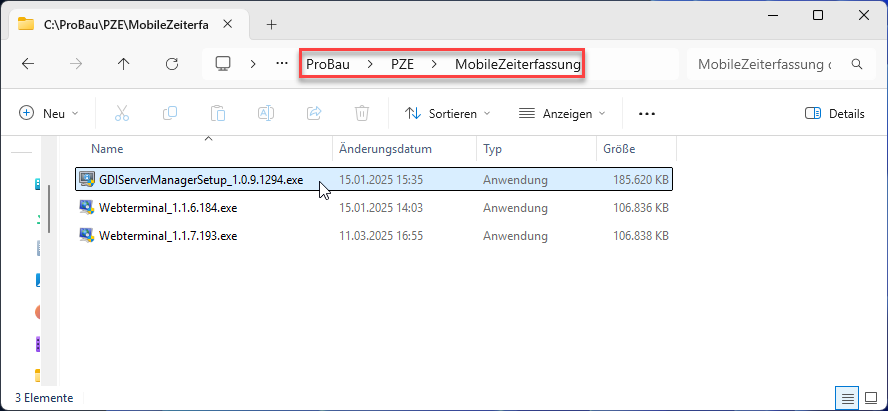Expand the chevron after ProBau in the path
The image size is (888, 411).
pos(370,65)
